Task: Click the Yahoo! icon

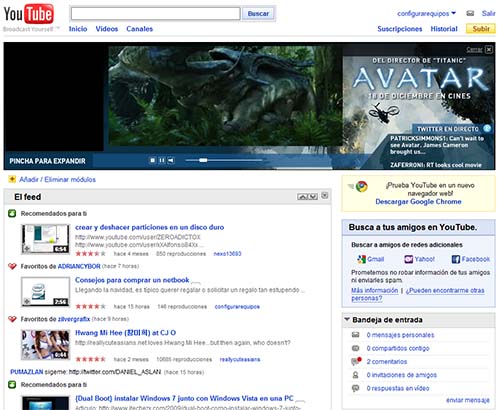Action: (408, 259)
